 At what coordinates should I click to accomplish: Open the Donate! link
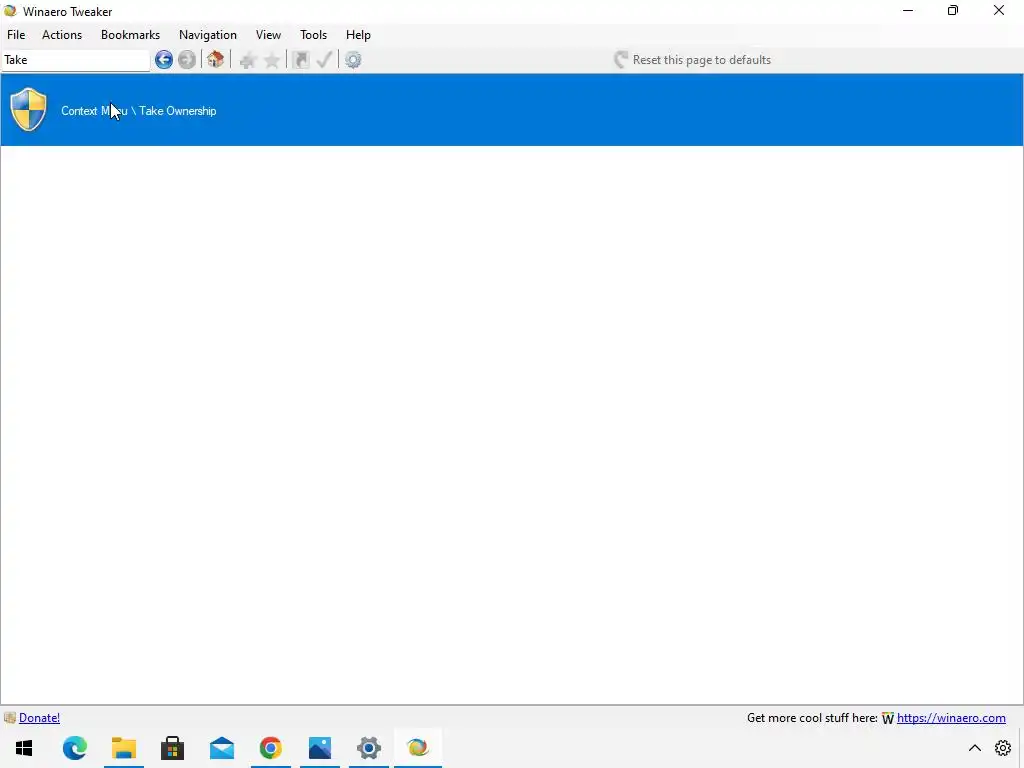tap(39, 718)
